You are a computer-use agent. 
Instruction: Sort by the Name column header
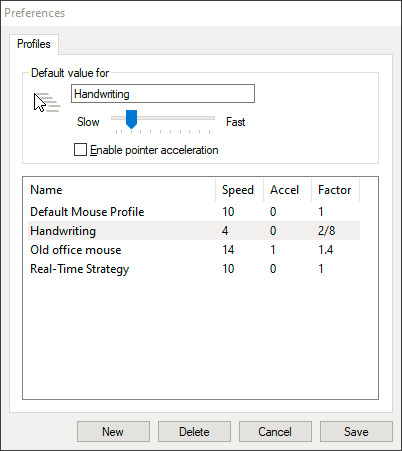pyautogui.click(x=119, y=190)
